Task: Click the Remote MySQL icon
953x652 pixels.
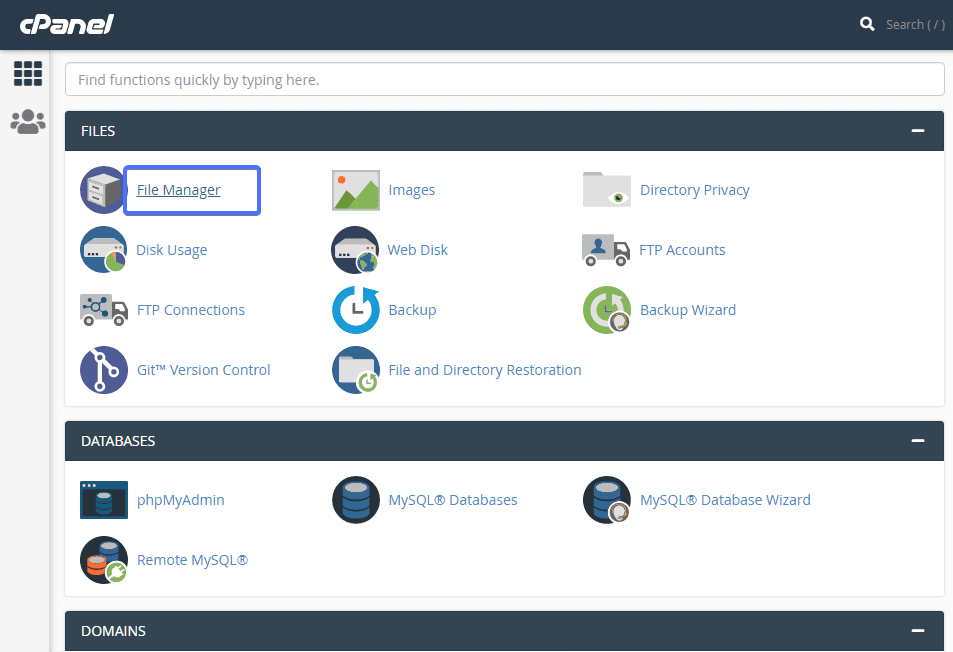Action: [103, 560]
